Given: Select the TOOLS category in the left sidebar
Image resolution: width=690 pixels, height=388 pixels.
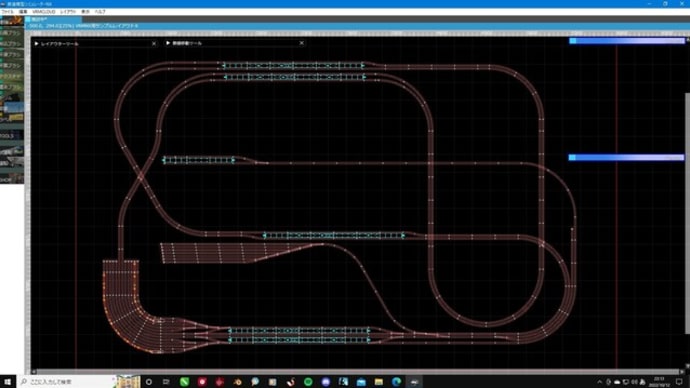Looking at the screenshot, I should (12, 136).
